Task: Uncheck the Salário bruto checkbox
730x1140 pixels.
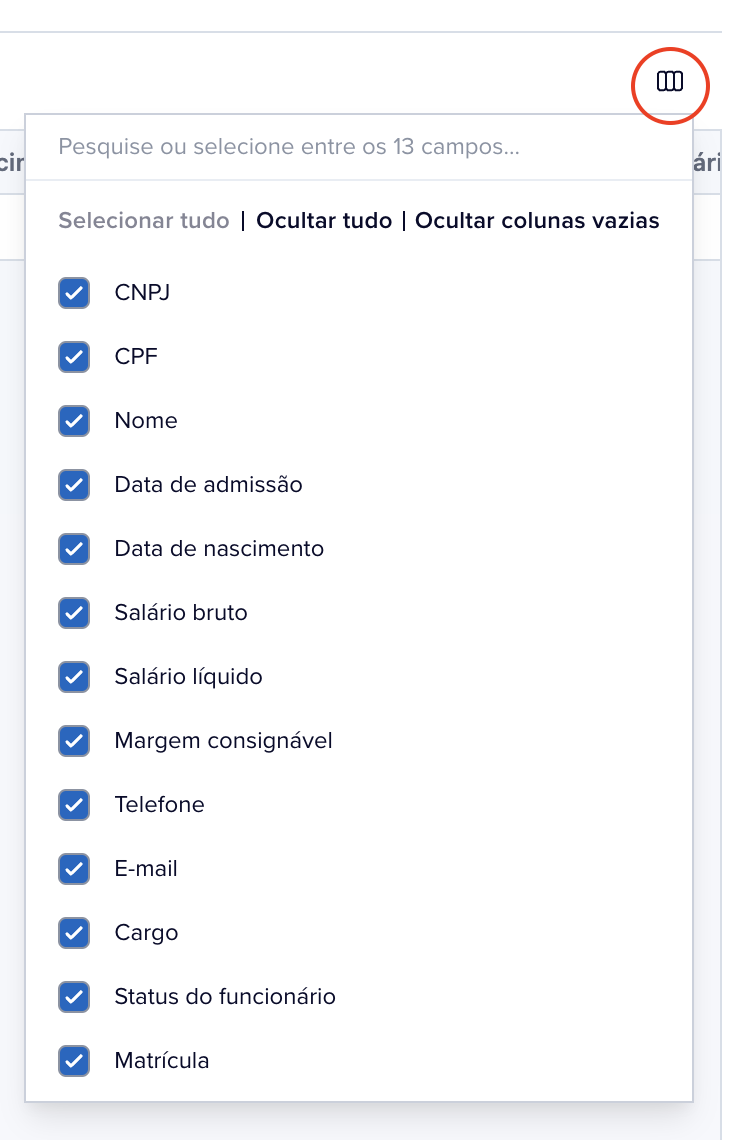Action: tap(74, 613)
